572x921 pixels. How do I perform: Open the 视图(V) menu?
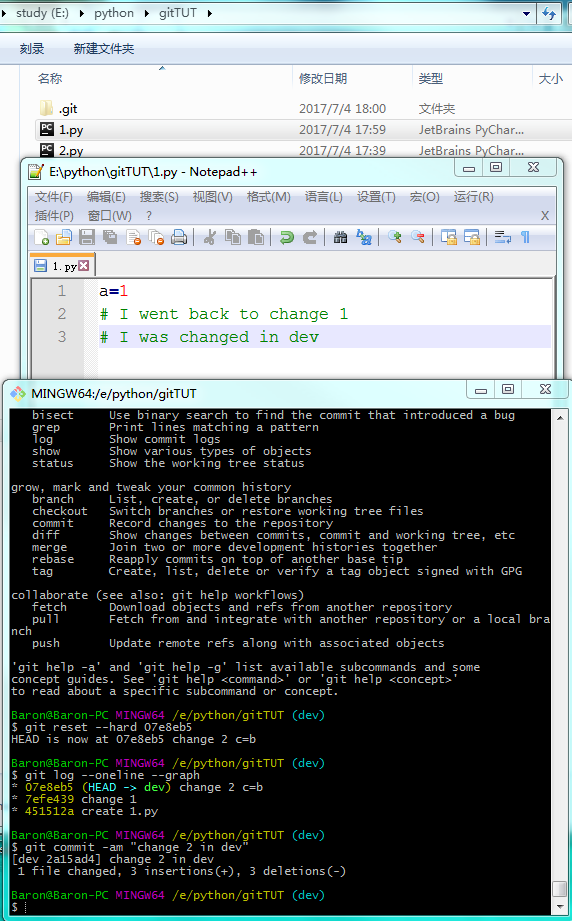point(213,197)
